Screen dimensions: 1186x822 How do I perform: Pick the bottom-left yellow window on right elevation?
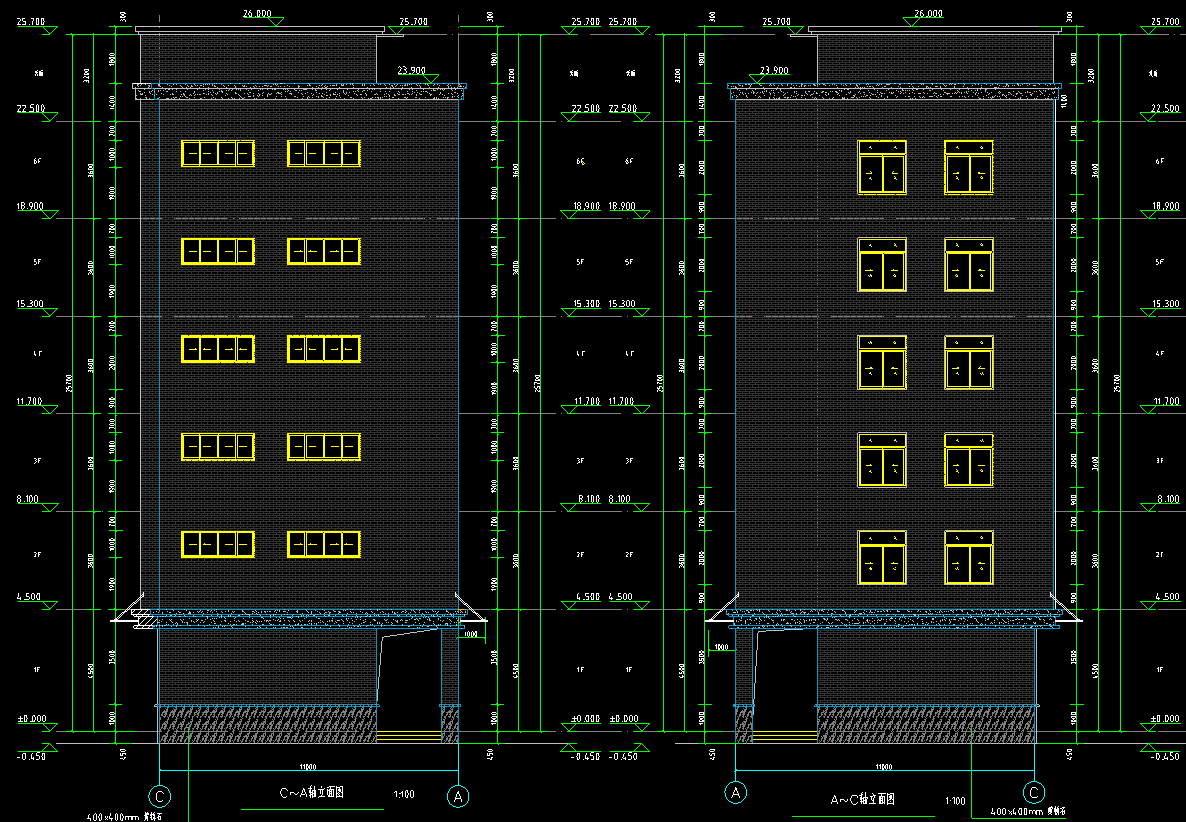882,558
